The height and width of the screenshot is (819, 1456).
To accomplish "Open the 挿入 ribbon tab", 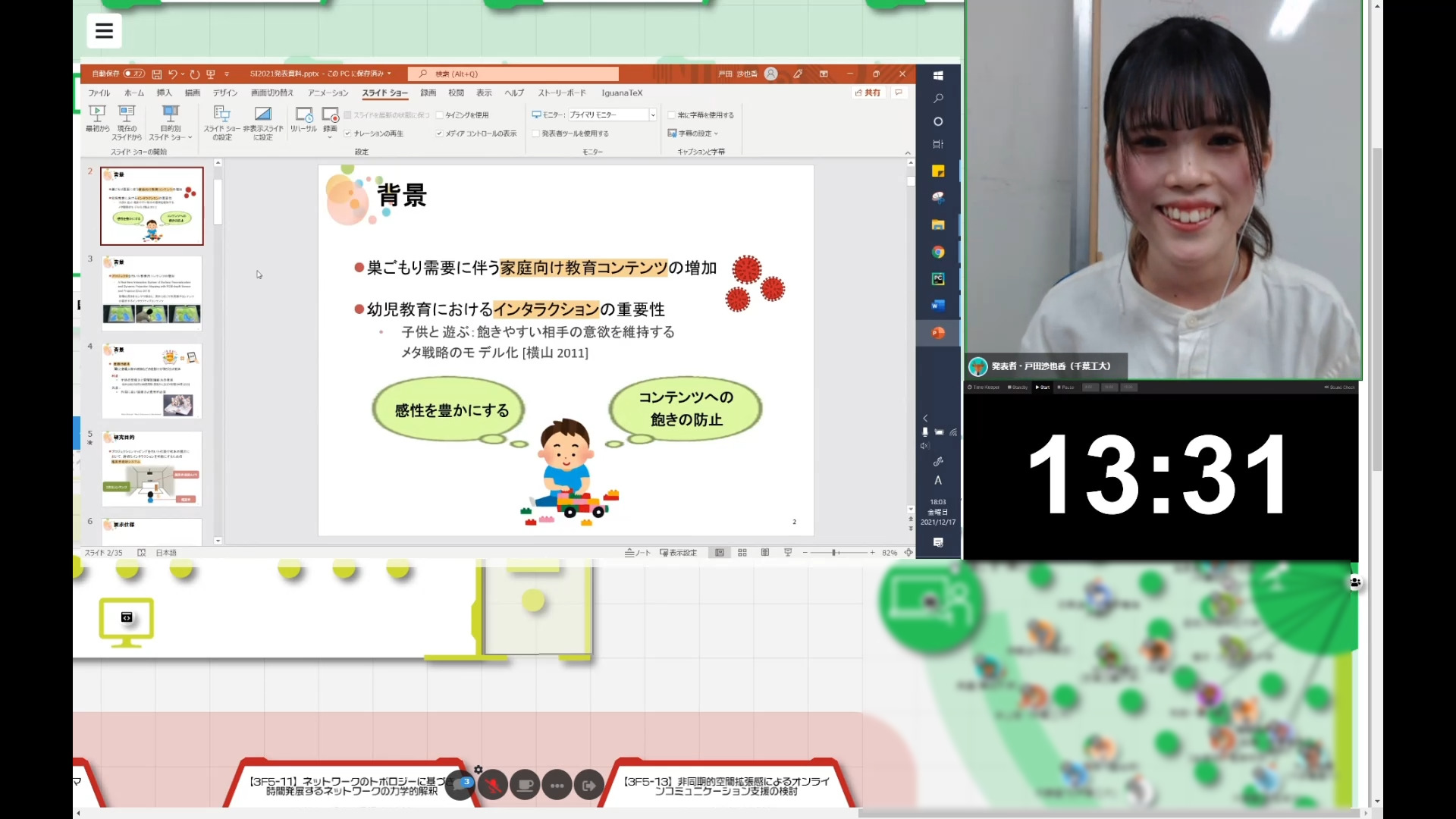I will tap(164, 93).
